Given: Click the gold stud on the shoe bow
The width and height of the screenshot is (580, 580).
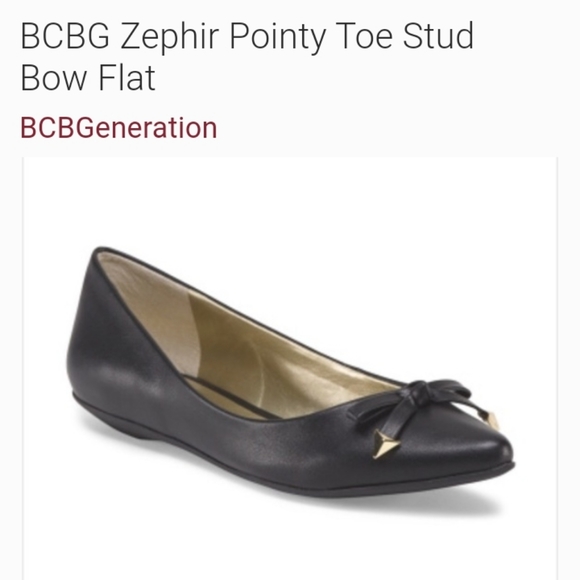Looking at the screenshot, I should (x=385, y=444).
